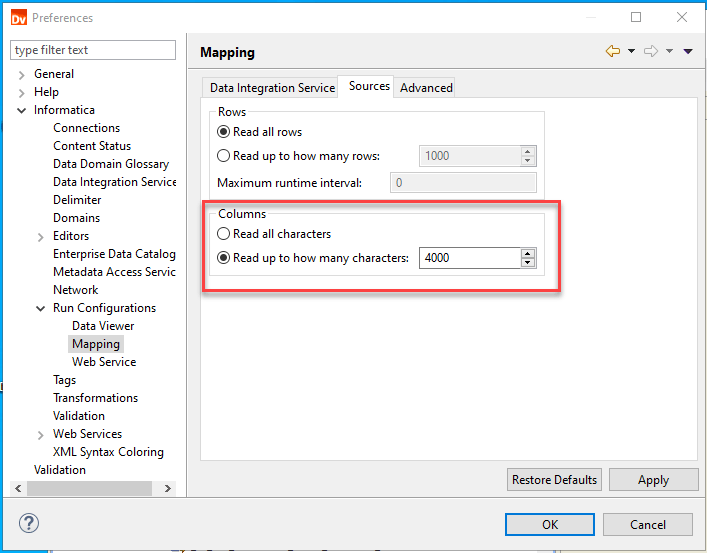Expand the Web Services tree node
The image size is (707, 553).
pos(41,435)
